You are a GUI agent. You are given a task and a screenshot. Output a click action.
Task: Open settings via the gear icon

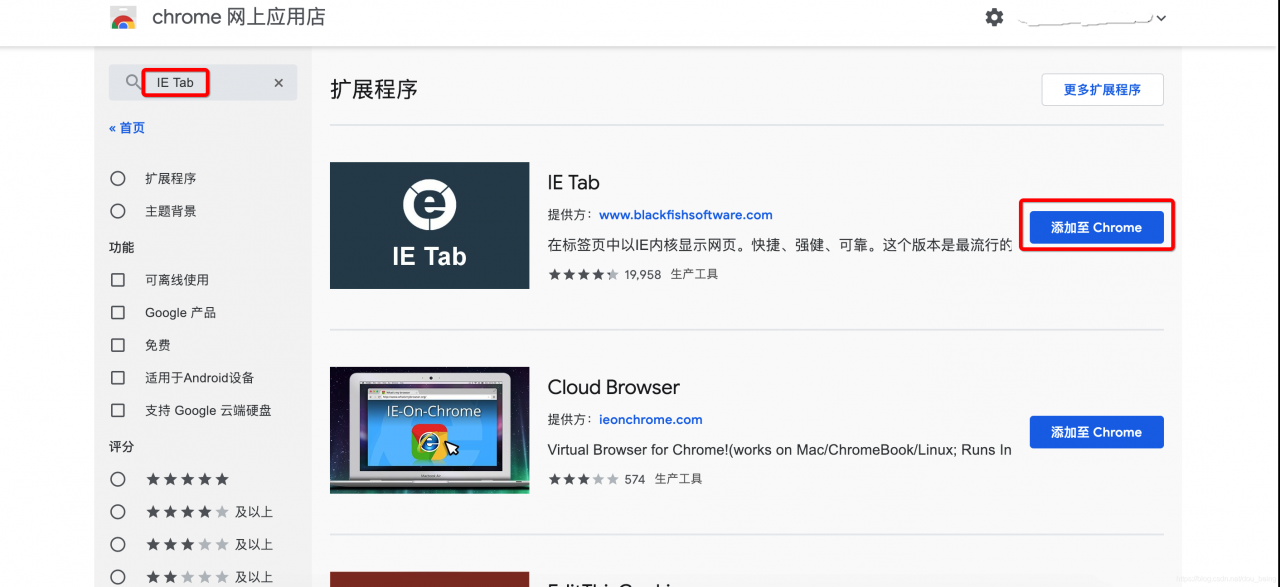coord(994,17)
